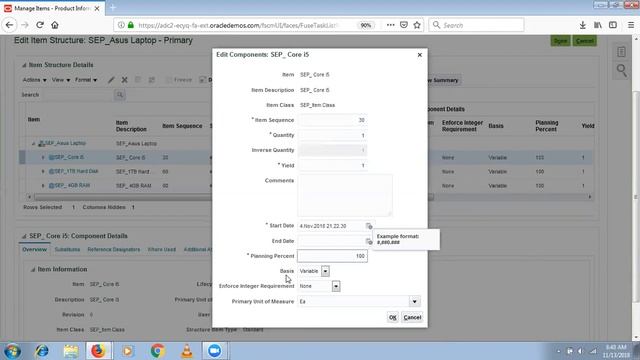Open the View menu
The image size is (640, 360).
[x=61, y=80]
